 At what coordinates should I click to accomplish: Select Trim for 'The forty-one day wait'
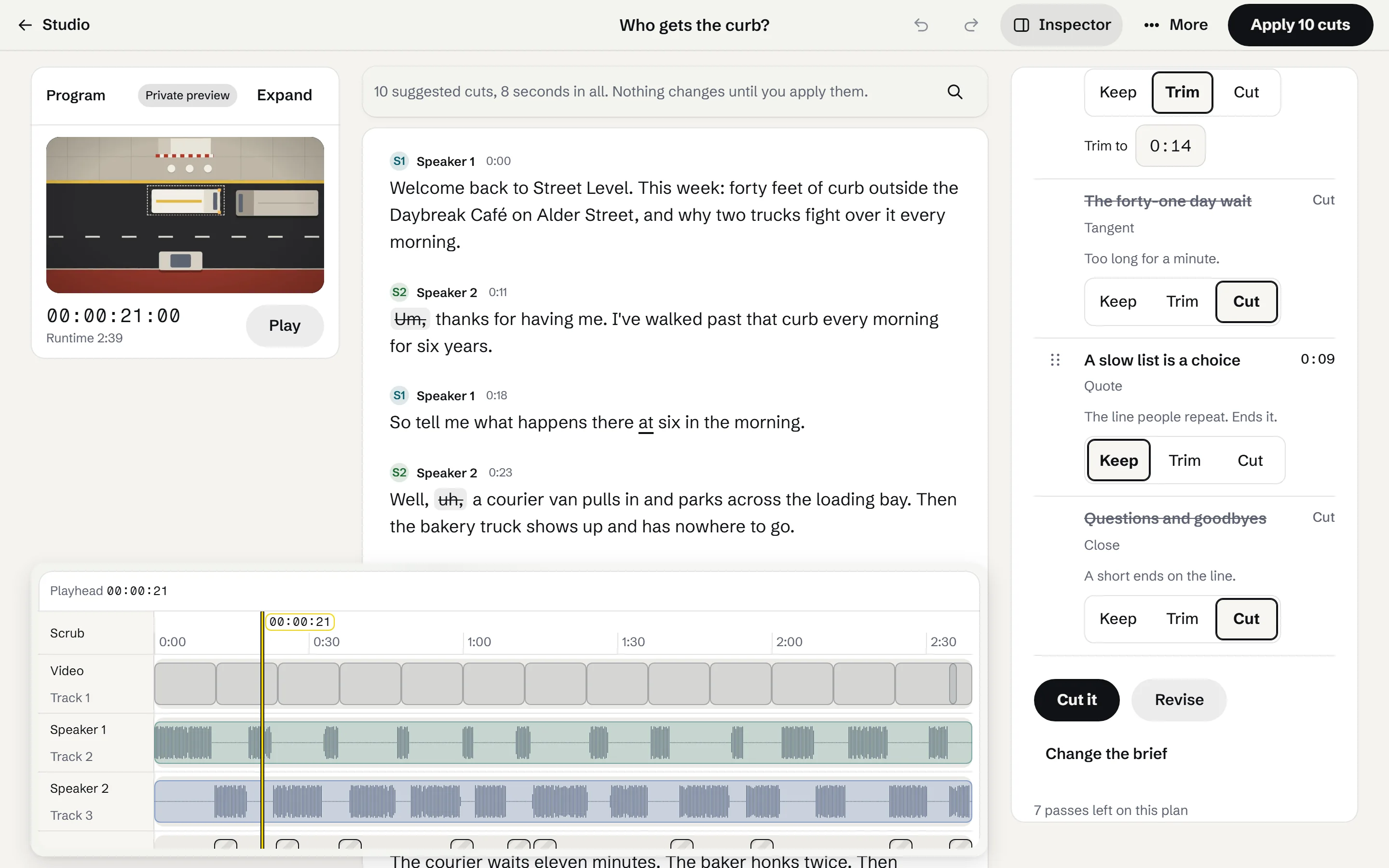(x=1182, y=301)
